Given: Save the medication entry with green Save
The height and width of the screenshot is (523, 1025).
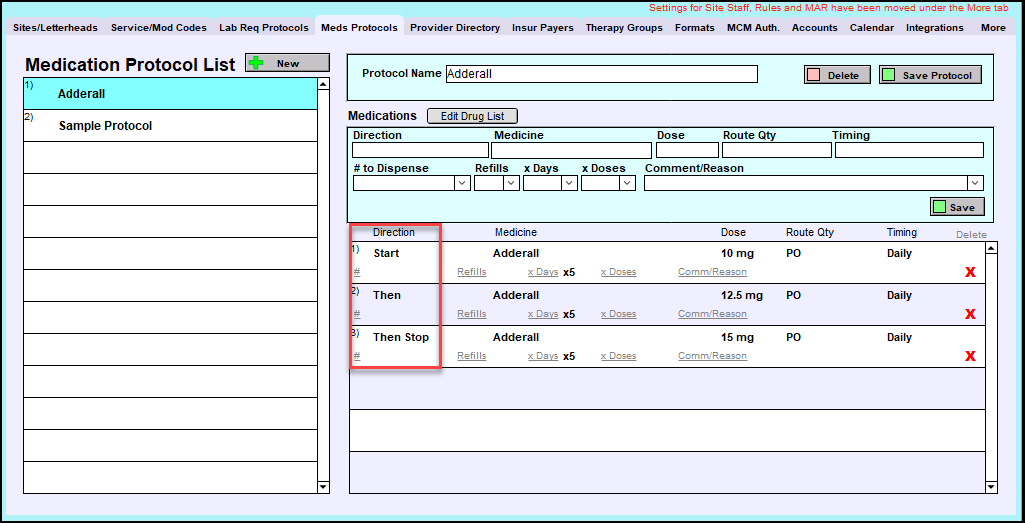Looking at the screenshot, I should (x=957, y=207).
